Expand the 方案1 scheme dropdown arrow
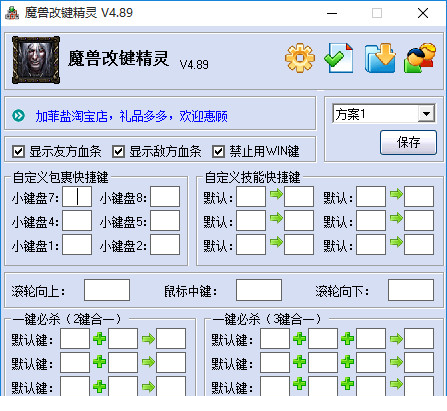The height and width of the screenshot is (411, 447). (426, 114)
